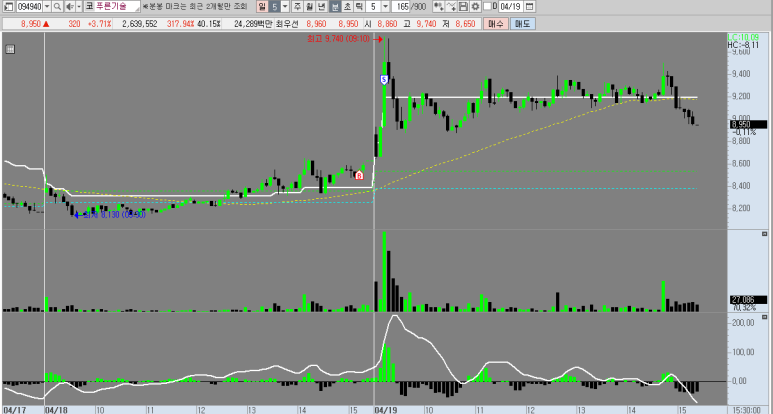Viewport: 773px width, 414px height.
Task: Click the add candle indicator icon
Action: [438, 6]
